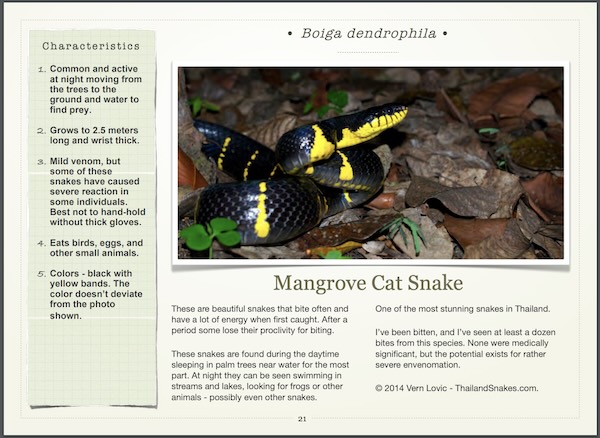Click the ThailandSnakes.com copyright line
This screenshot has width=600, height=438.
coord(457,388)
